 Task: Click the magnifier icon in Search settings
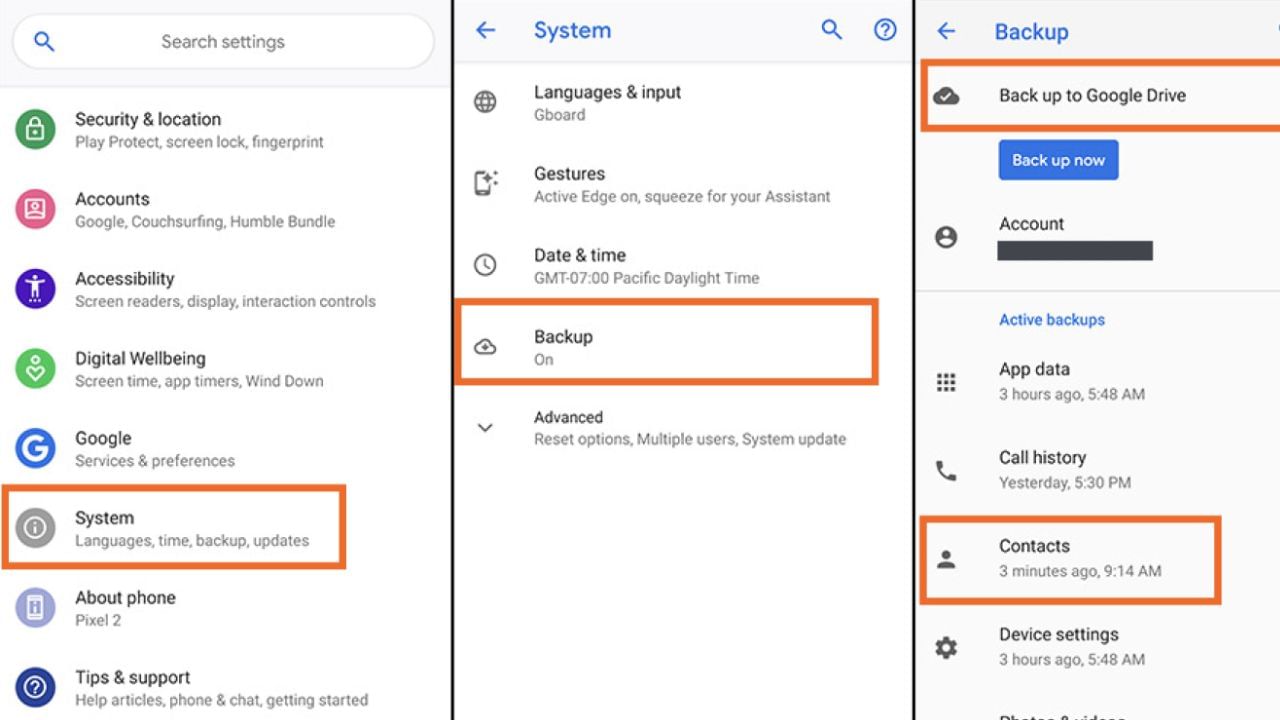tap(44, 42)
